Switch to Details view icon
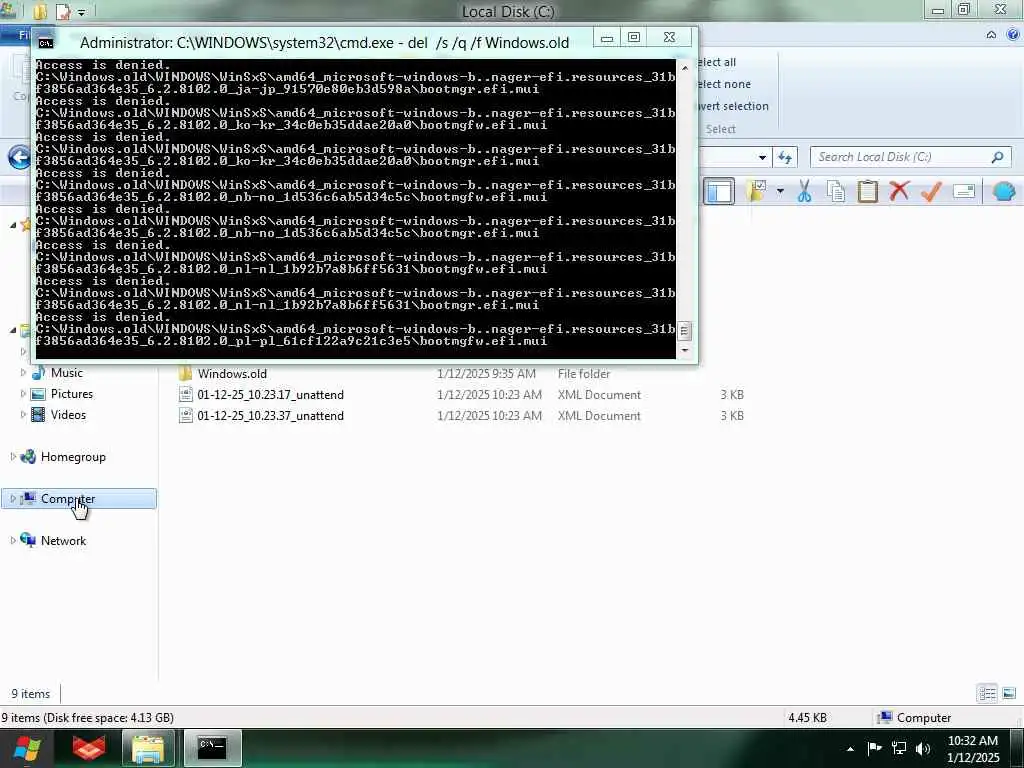Image resolution: width=1024 pixels, height=768 pixels. 987,693
